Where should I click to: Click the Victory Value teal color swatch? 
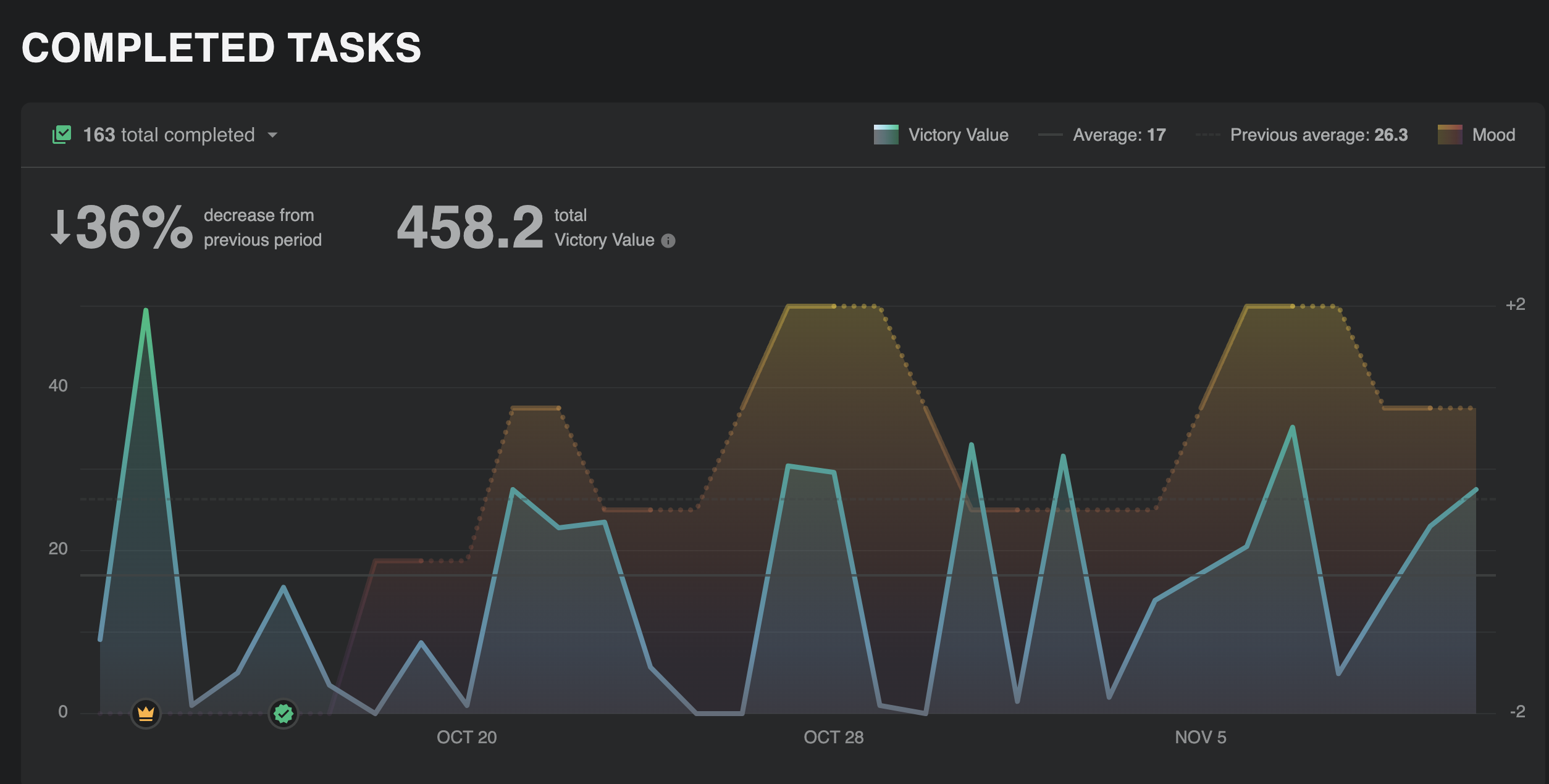click(886, 135)
